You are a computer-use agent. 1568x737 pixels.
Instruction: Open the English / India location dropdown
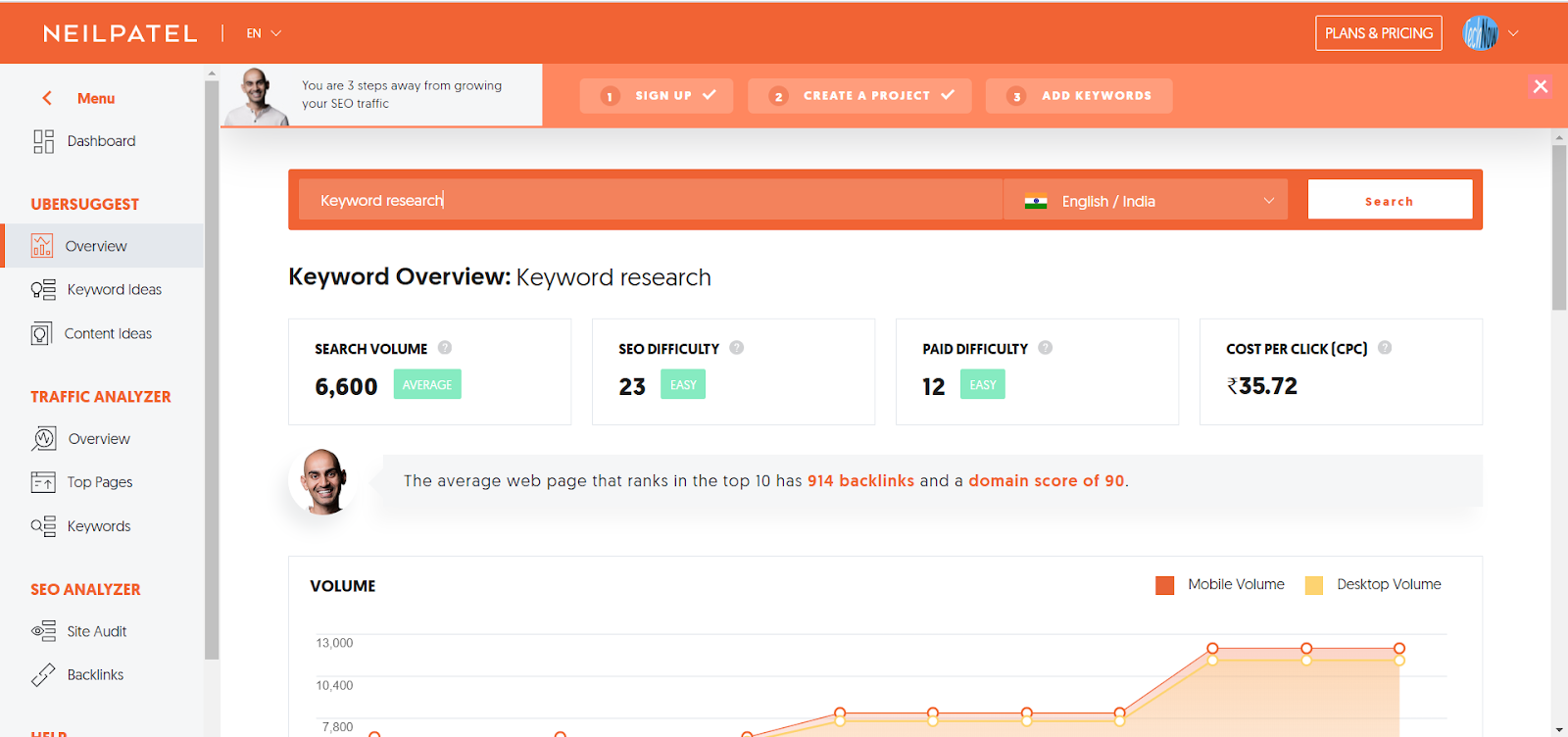1146,200
